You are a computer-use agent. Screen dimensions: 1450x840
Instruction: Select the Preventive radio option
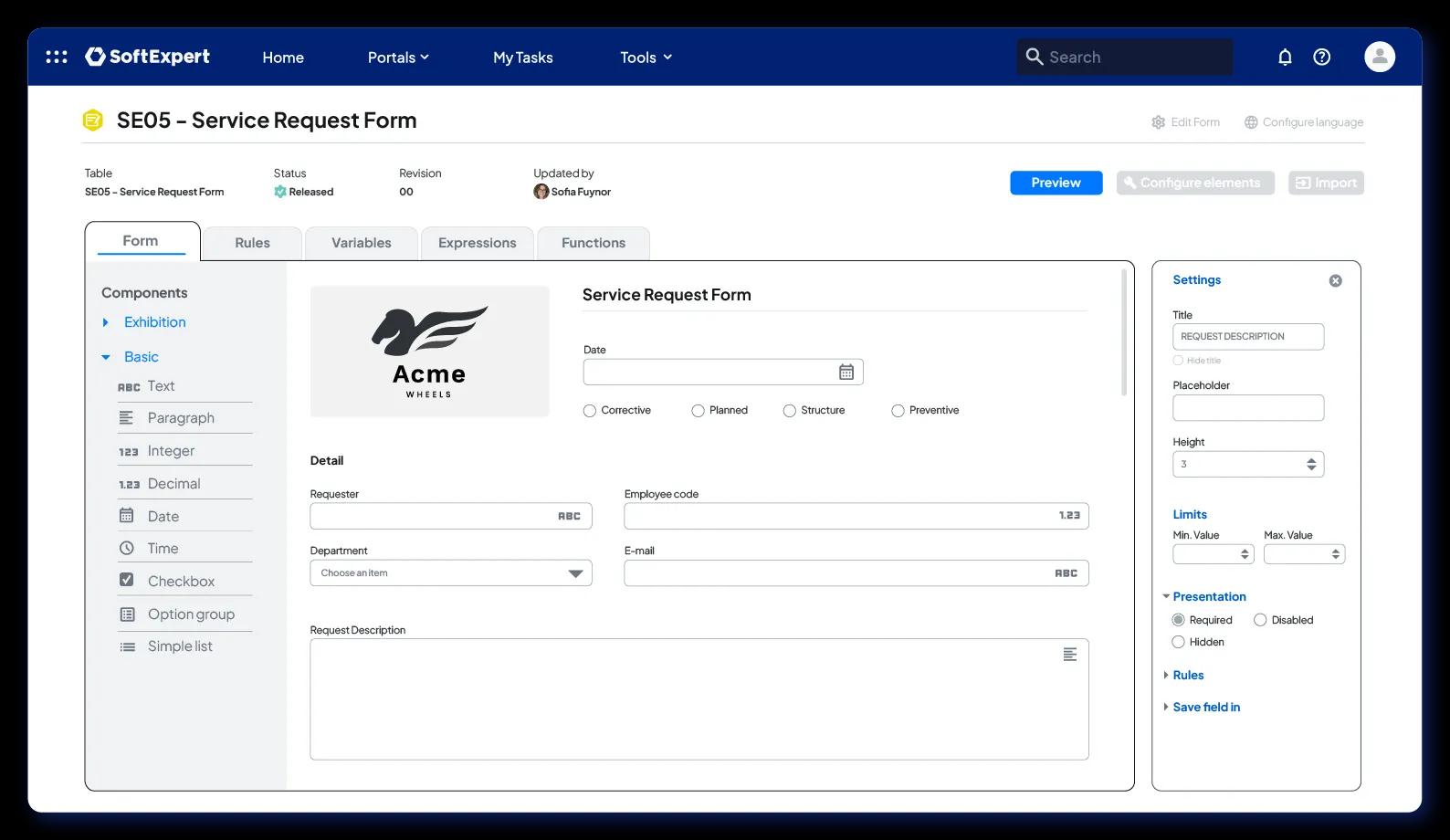tap(898, 411)
